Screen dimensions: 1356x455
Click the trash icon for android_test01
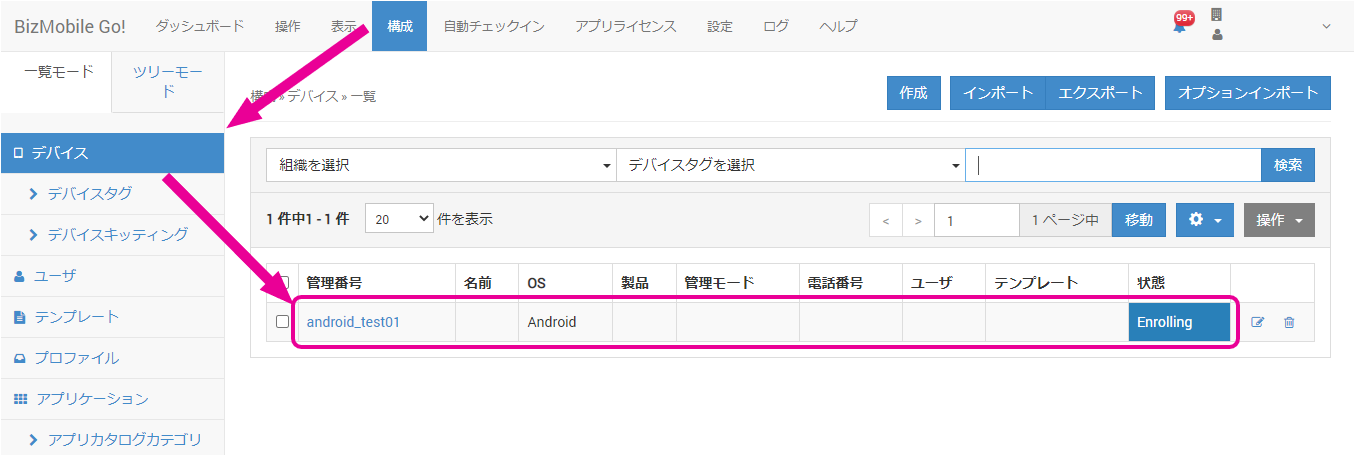coord(1289,322)
